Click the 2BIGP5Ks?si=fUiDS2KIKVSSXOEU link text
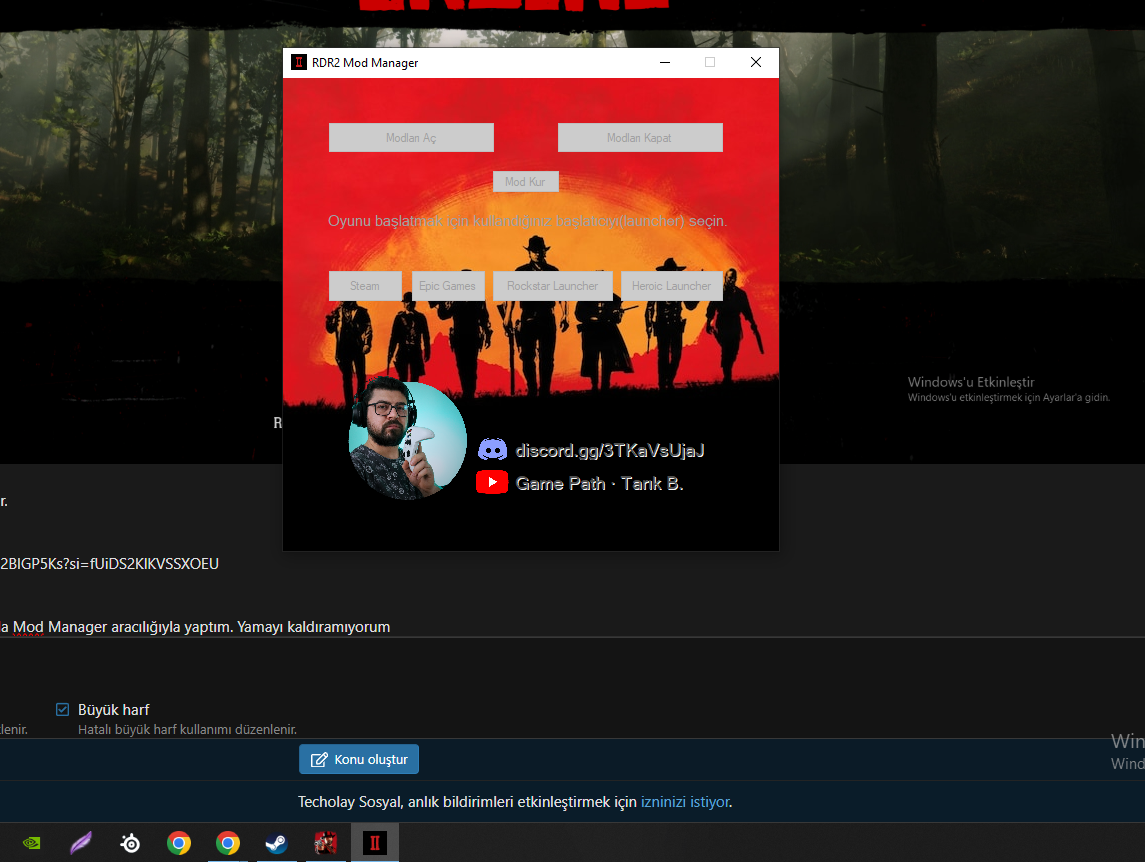Viewport: 1145px width, 862px height. (x=110, y=563)
